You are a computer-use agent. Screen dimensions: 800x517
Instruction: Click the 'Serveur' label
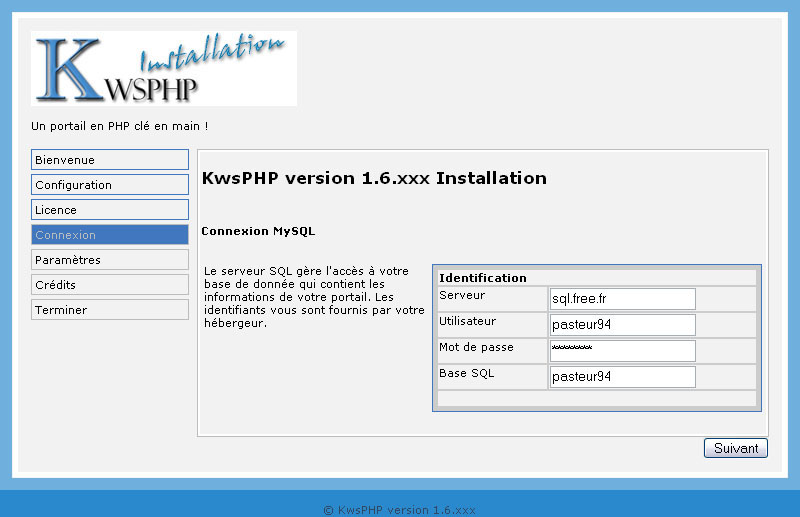[x=462, y=295]
